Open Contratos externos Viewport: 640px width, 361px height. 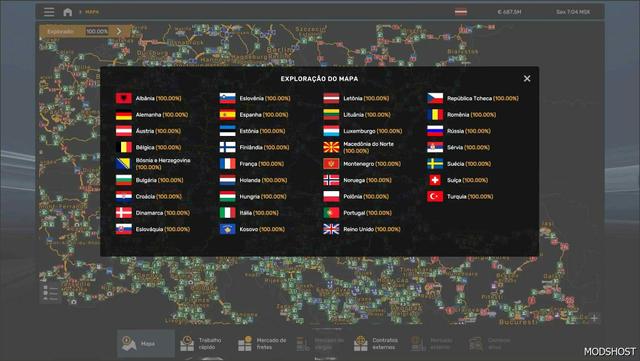tap(376, 344)
